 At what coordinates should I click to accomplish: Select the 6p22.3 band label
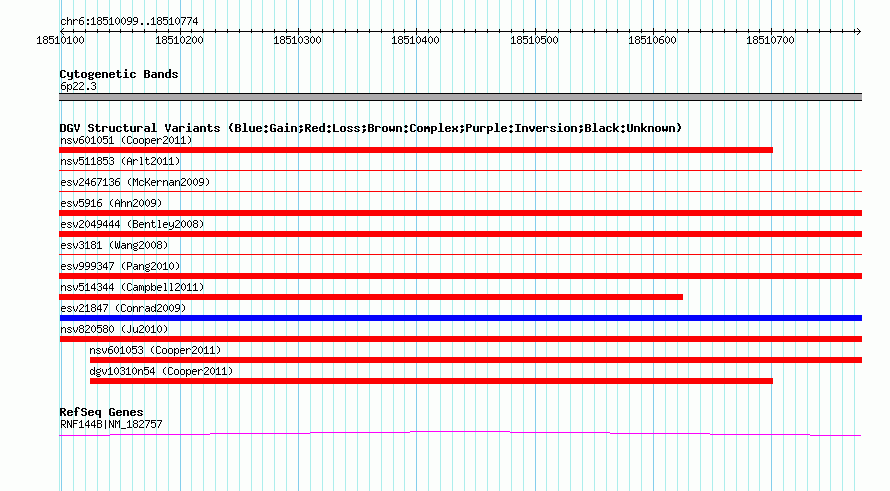coord(78,86)
